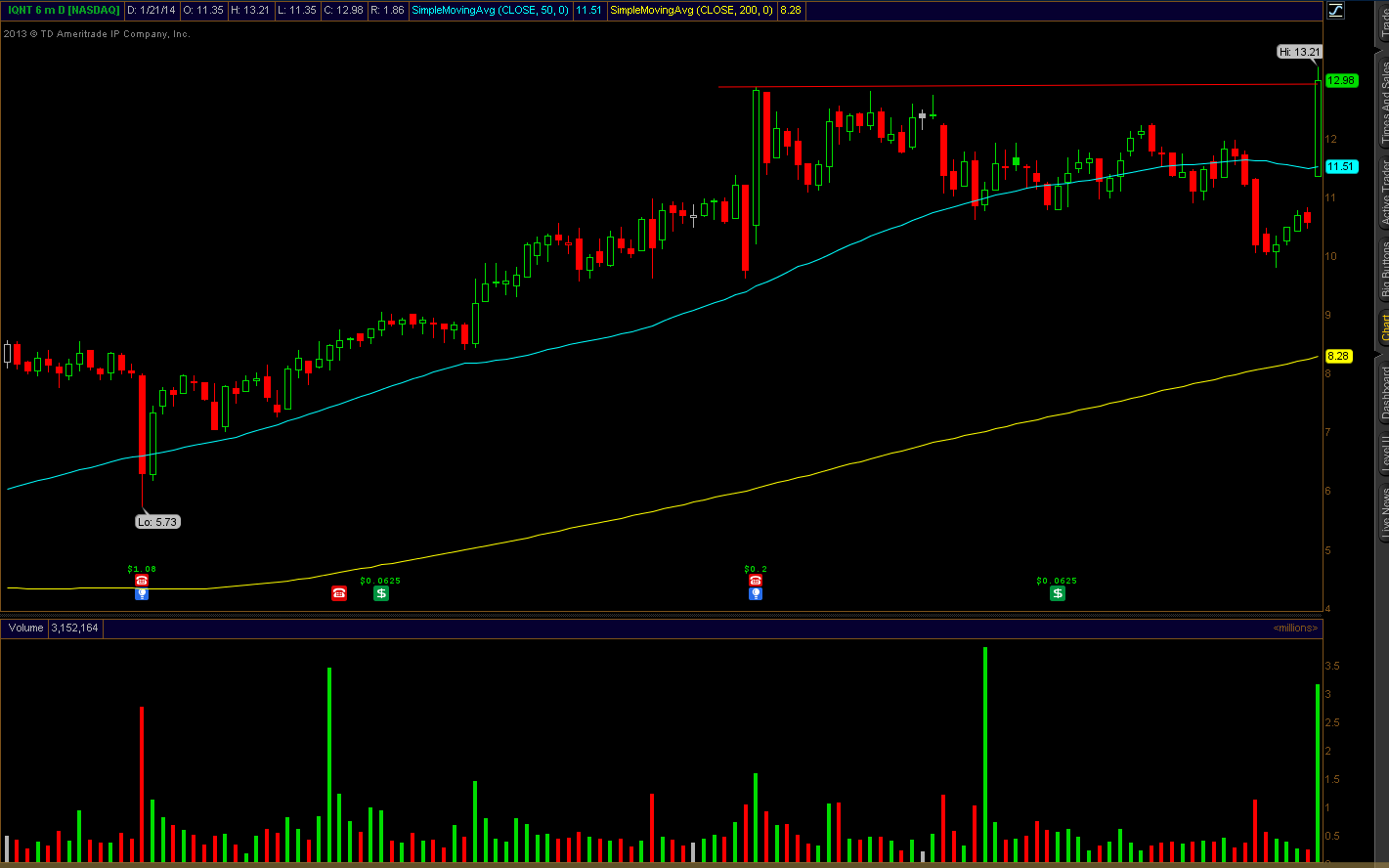Click the lightbulb icon beneath the $0.2 earnings marker
Viewport: 1389px width, 868px height.
pyautogui.click(x=755, y=593)
